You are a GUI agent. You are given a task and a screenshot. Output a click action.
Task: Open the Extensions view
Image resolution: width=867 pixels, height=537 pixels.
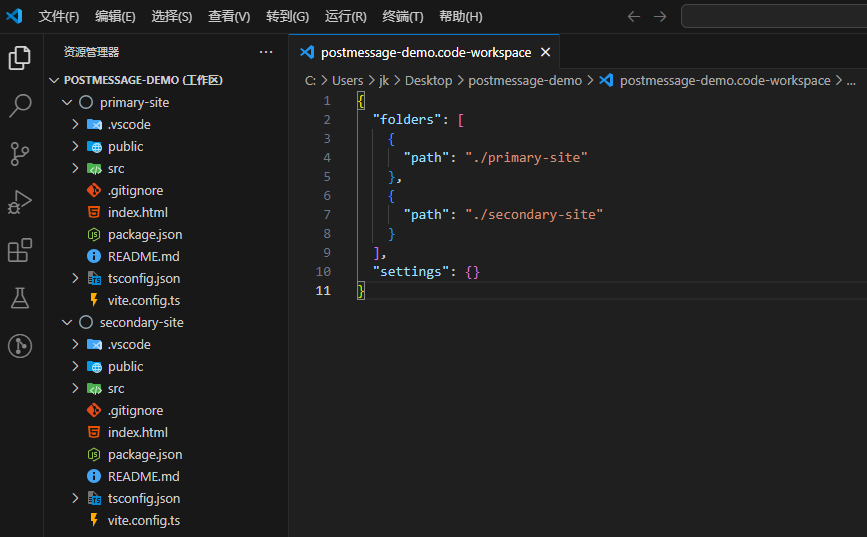coord(20,250)
